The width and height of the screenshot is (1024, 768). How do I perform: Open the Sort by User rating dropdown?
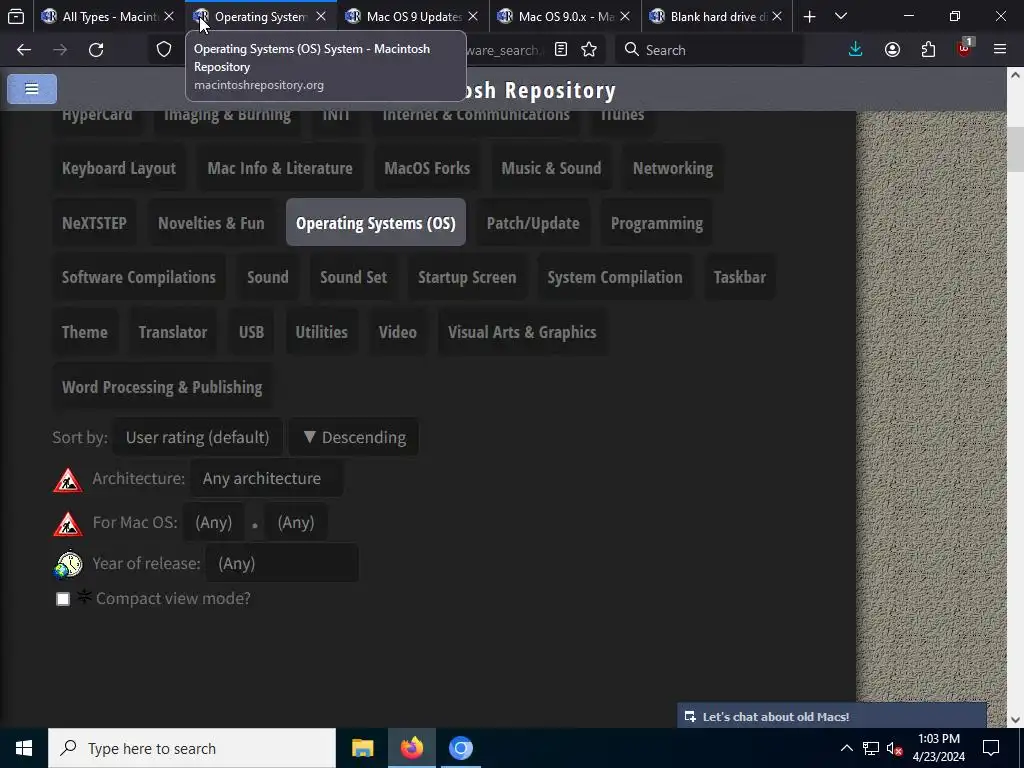(198, 437)
